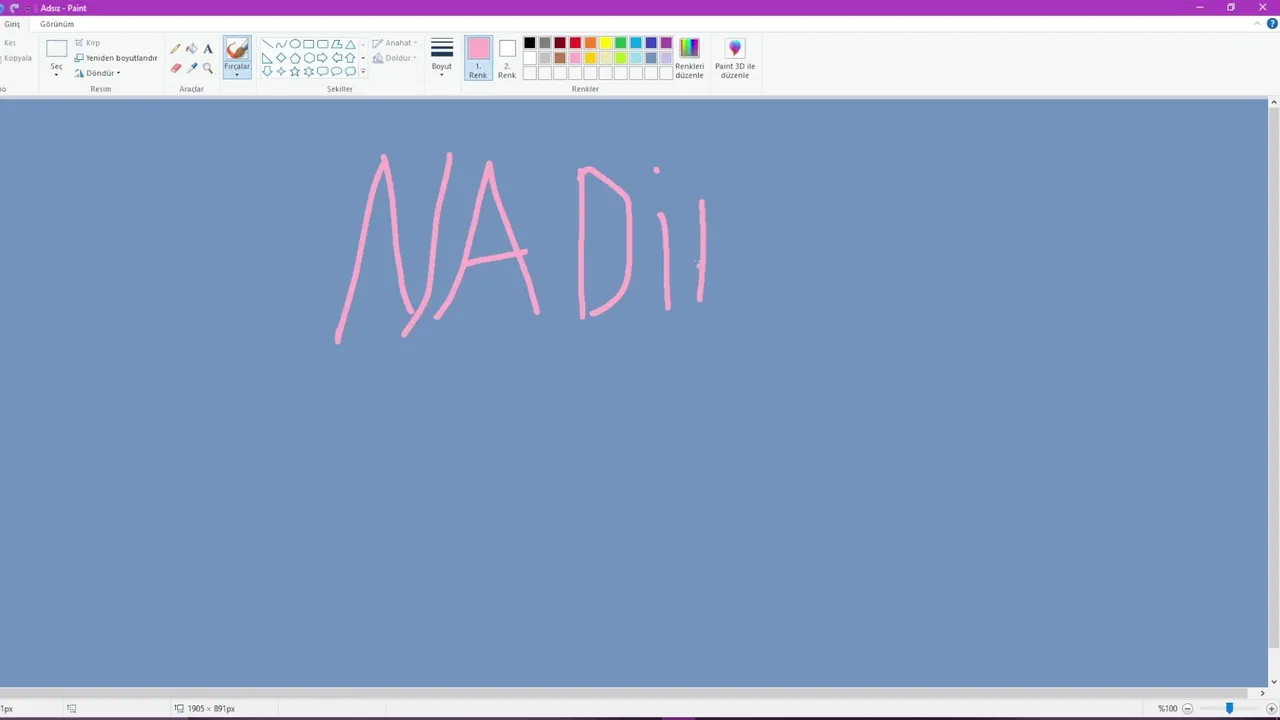Image resolution: width=1280 pixels, height=720 pixels.
Task: Choose the green color swatch
Action: point(620,43)
